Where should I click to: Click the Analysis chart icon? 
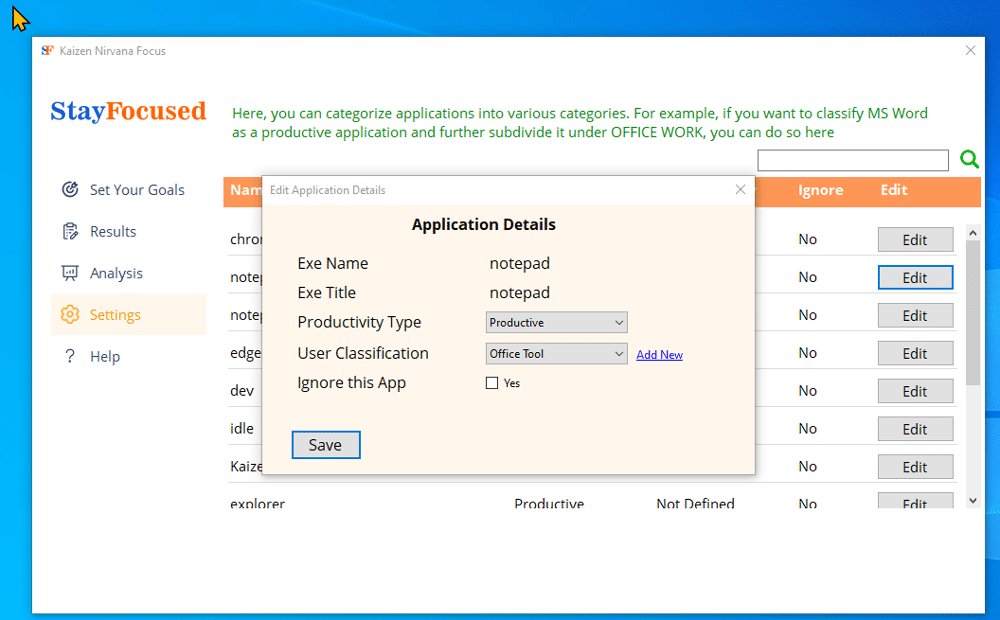[x=70, y=273]
